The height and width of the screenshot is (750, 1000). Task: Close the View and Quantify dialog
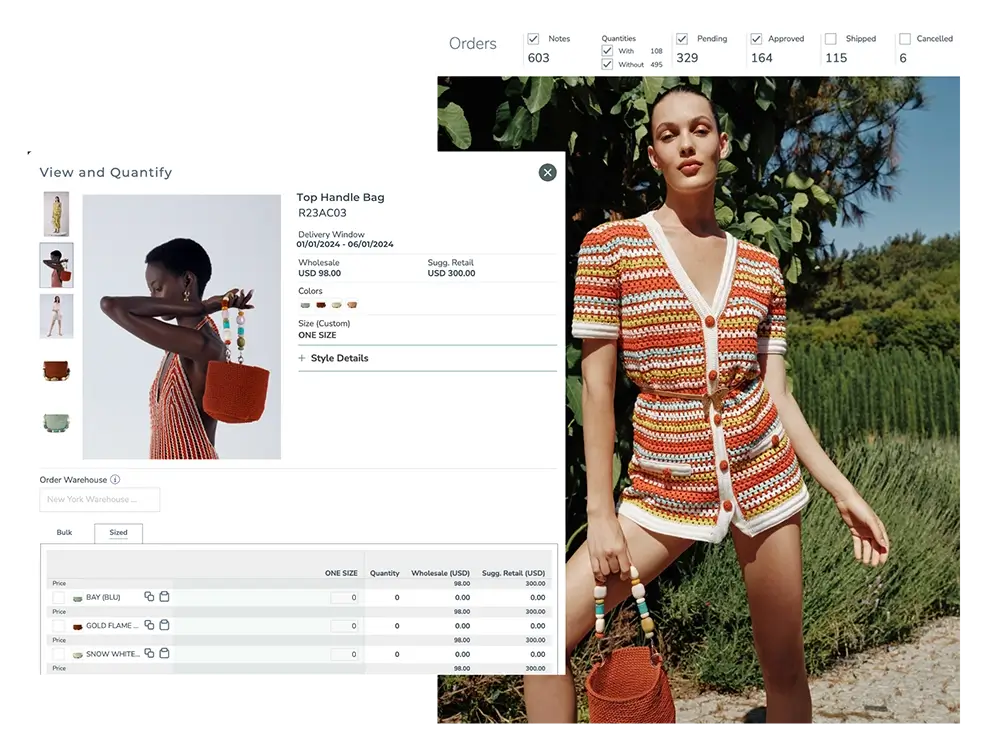coord(547,172)
